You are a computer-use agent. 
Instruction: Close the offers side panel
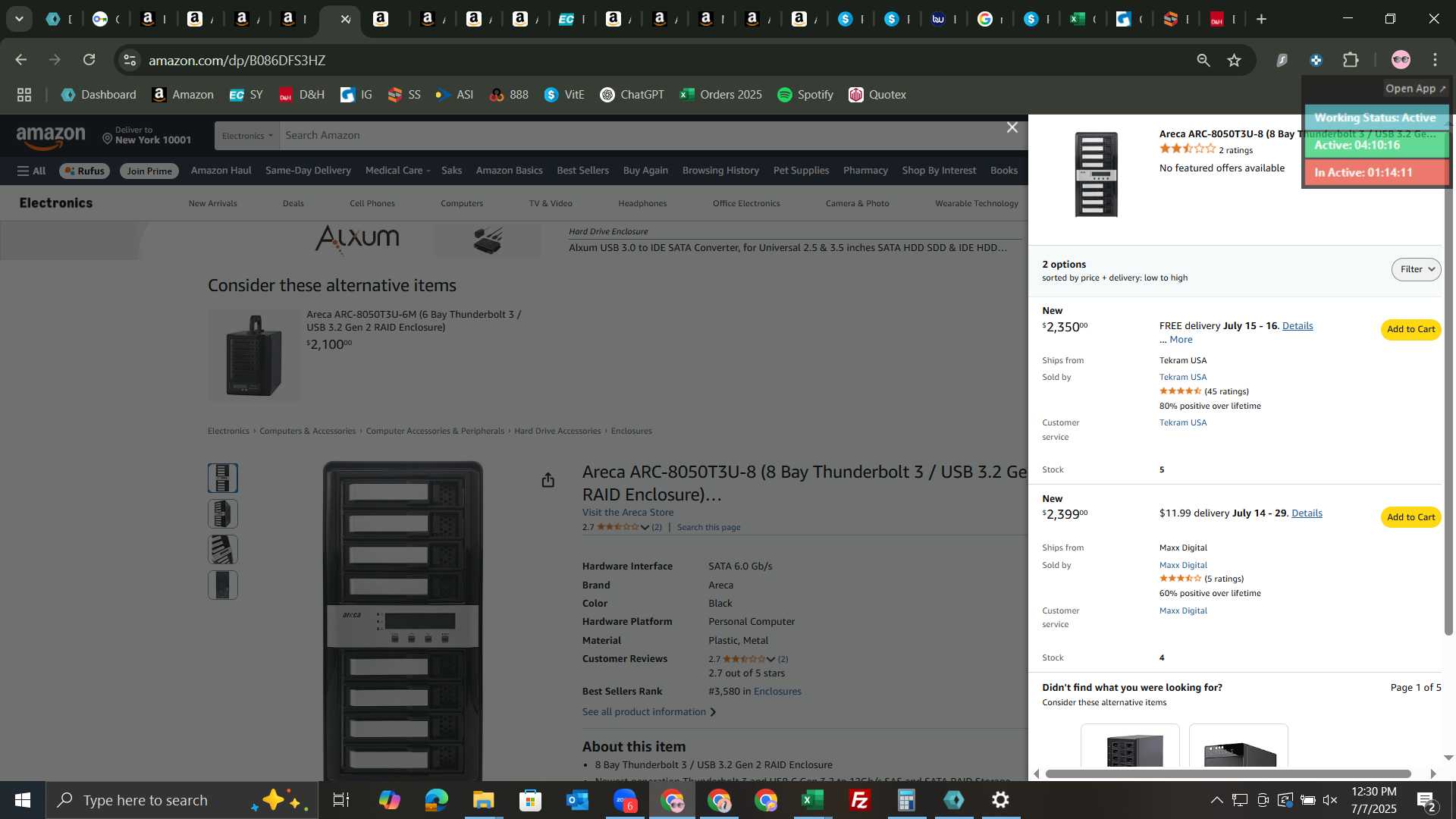(x=1012, y=127)
